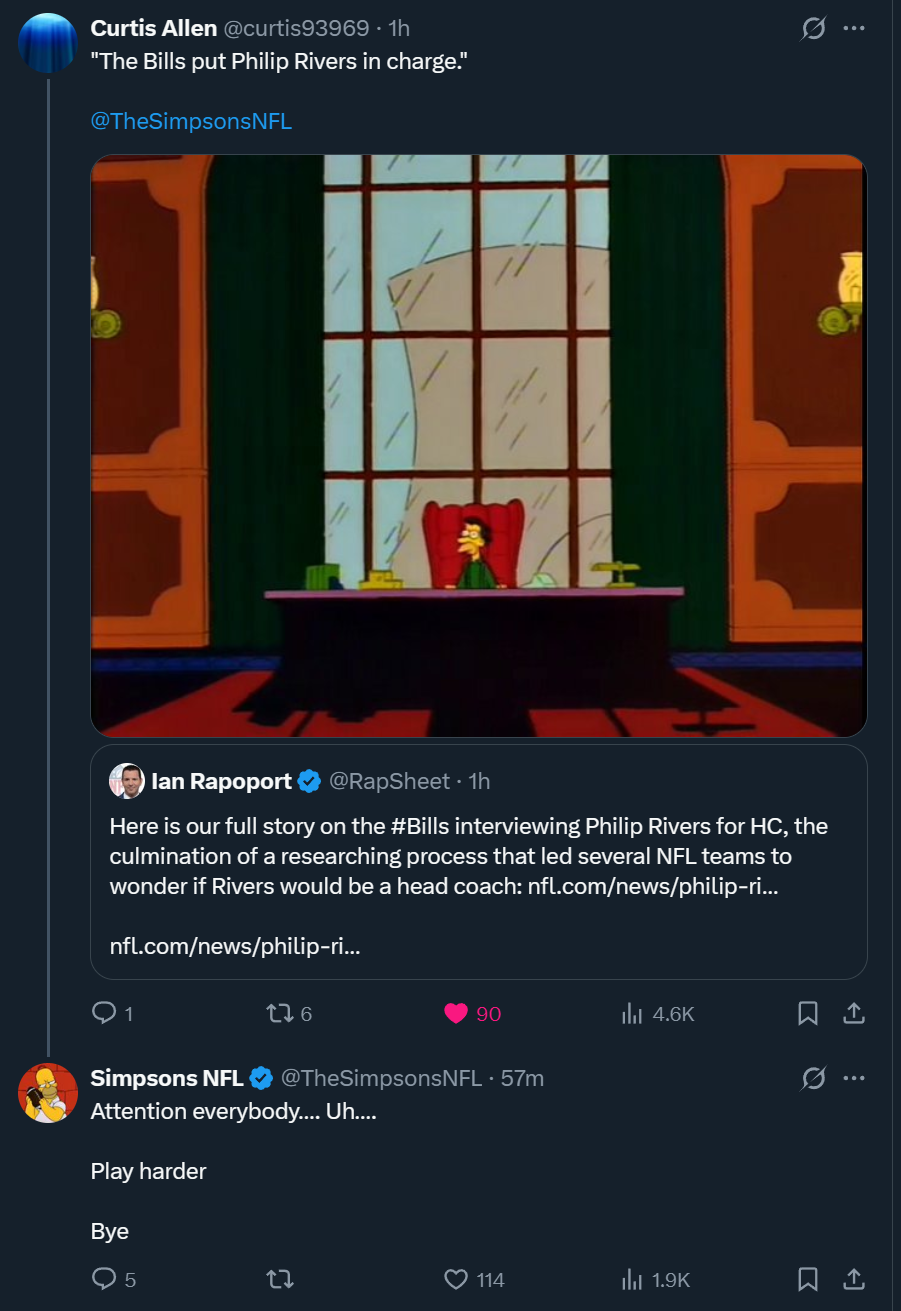
Task: Open Grok icon on Curtis Allen's tweet
Action: (814, 29)
